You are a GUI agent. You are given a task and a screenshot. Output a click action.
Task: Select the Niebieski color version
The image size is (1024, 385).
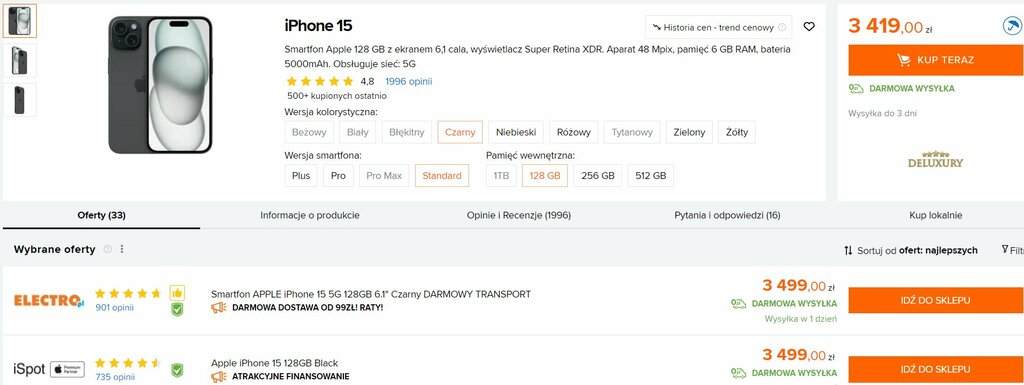516,132
